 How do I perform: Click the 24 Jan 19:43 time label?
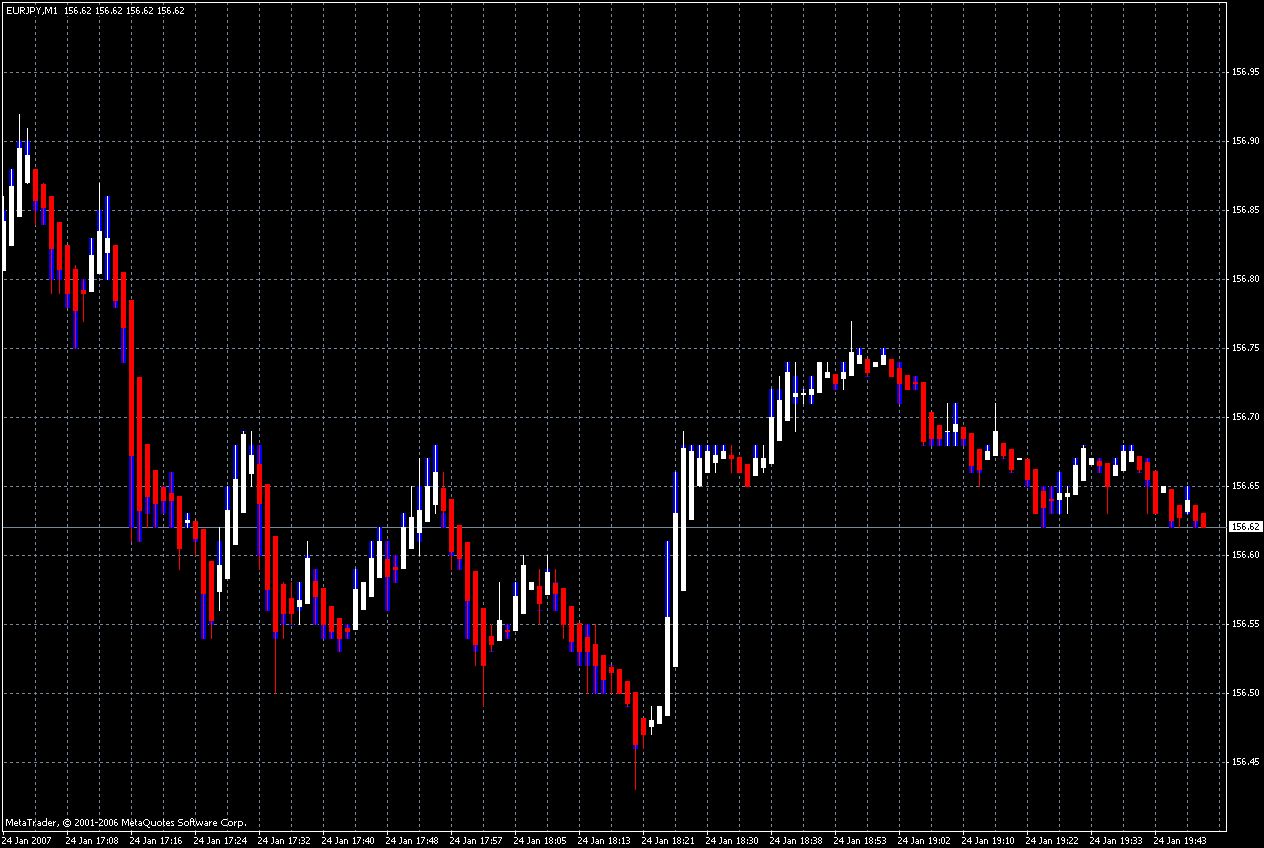[x=1180, y=840]
